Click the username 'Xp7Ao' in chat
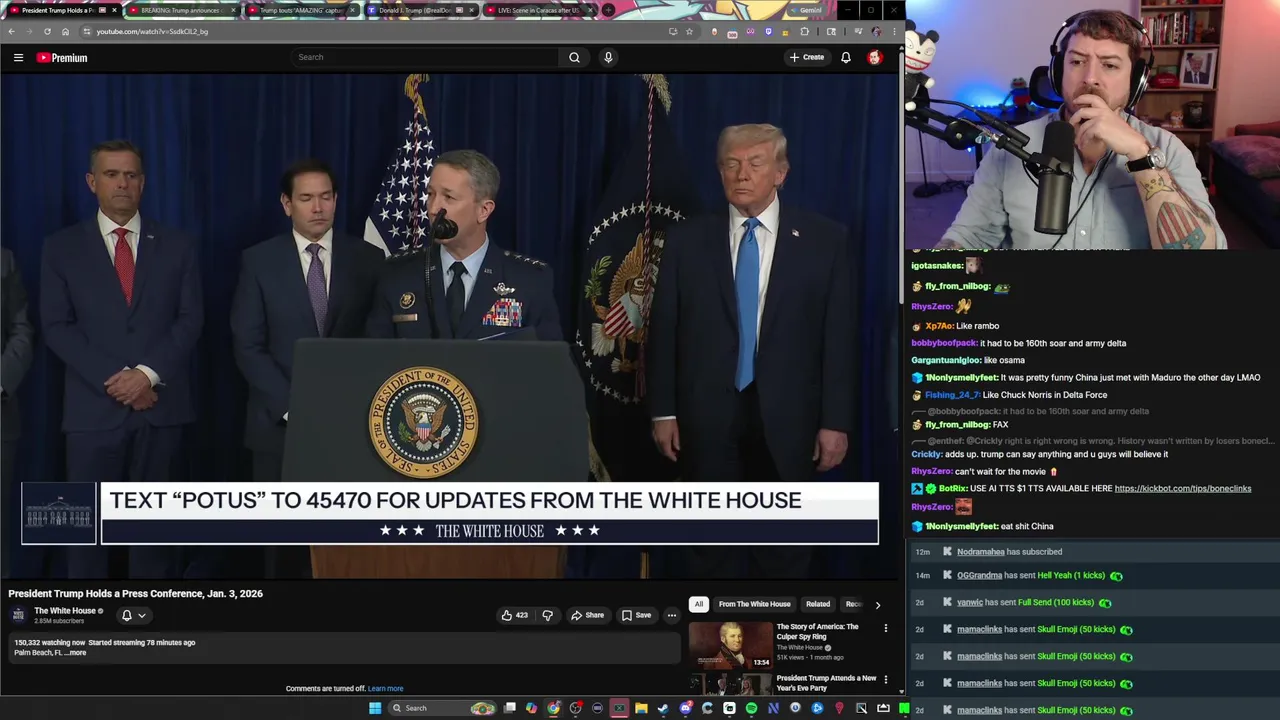This screenshot has height=720, width=1280. [x=939, y=326]
